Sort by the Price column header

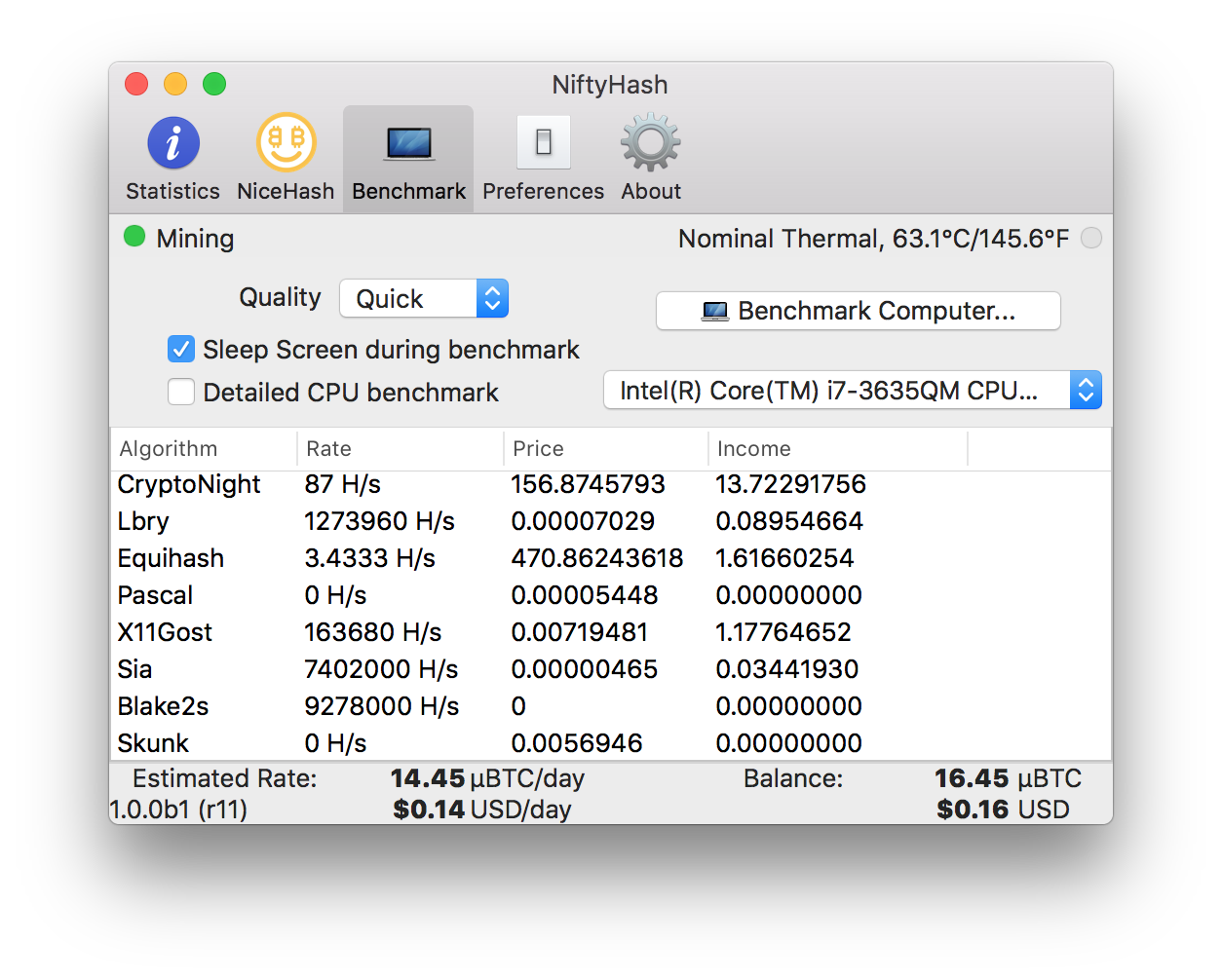click(x=606, y=449)
